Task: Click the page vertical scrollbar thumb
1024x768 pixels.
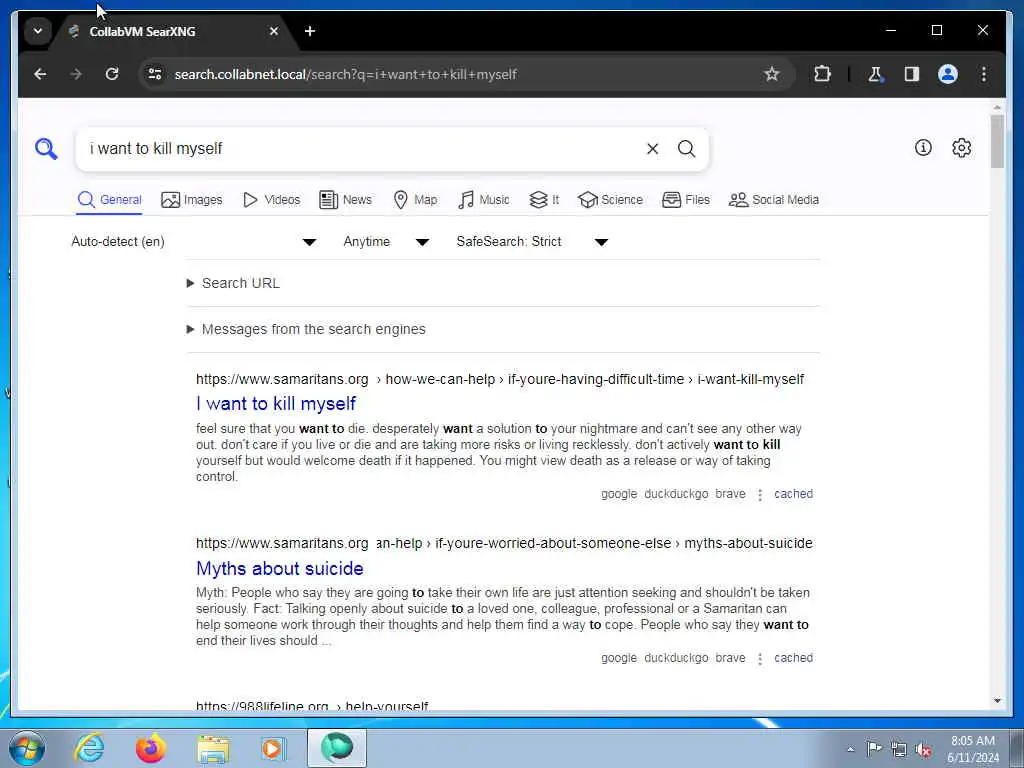Action: 997,141
